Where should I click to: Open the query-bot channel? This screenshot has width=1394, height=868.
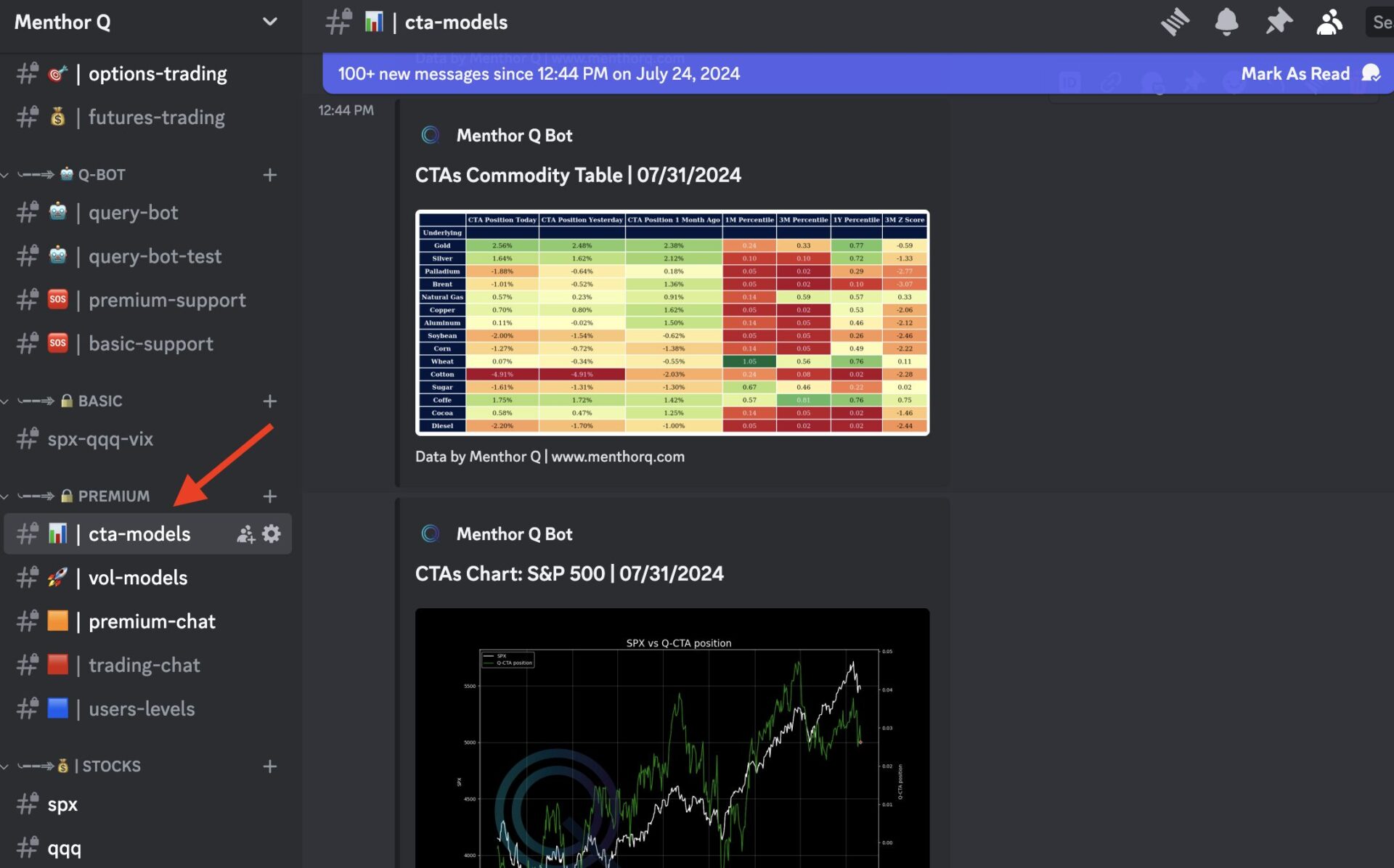tap(148, 213)
